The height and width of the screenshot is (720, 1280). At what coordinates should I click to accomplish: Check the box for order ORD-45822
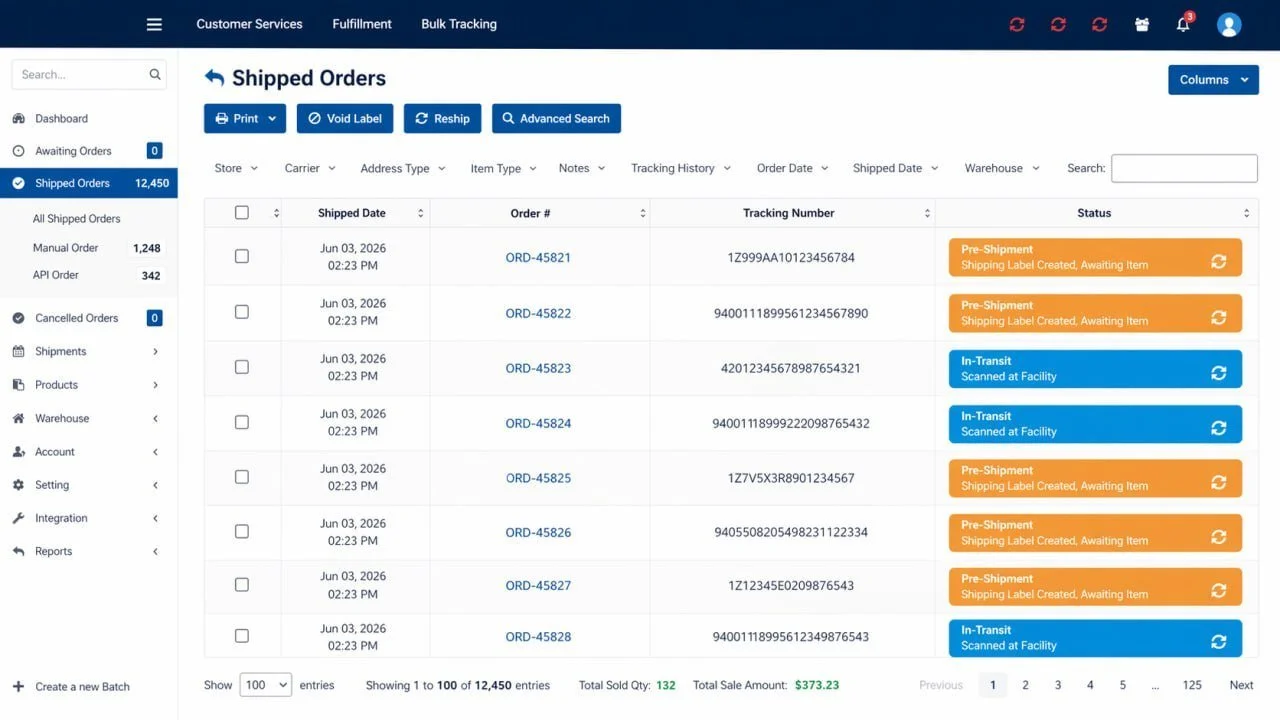pos(242,312)
